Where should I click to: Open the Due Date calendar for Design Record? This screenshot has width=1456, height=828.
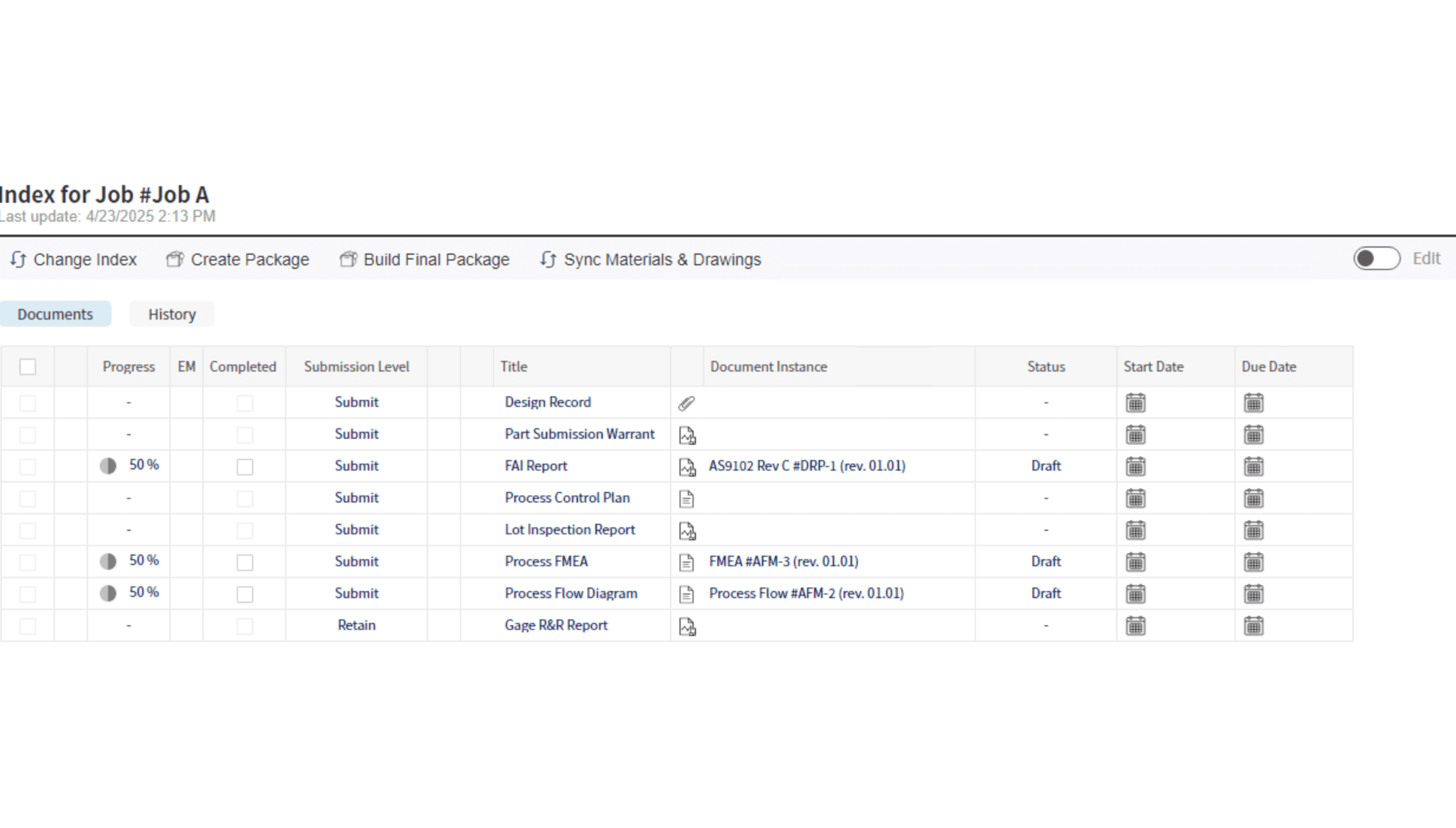point(1254,403)
